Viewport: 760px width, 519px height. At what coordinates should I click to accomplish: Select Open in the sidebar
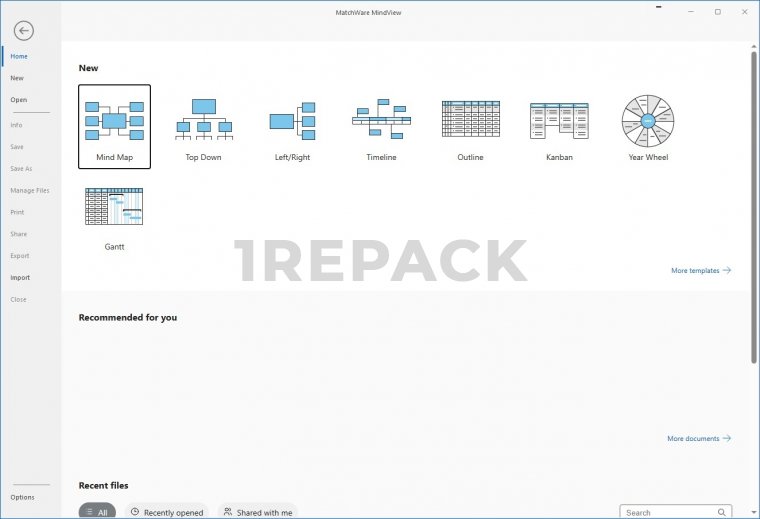[x=19, y=100]
